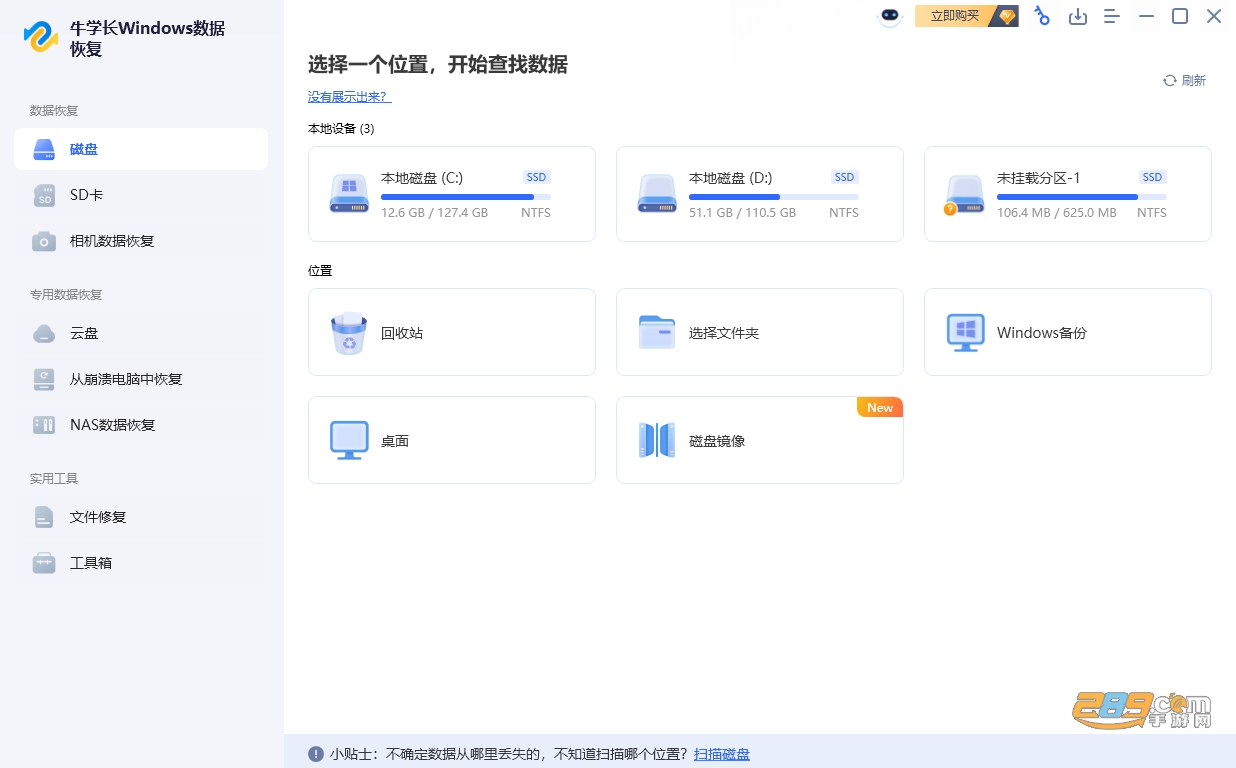Screen dimensions: 1236x768
Task: Open 工具箱 in sidebar
Action: click(x=141, y=563)
